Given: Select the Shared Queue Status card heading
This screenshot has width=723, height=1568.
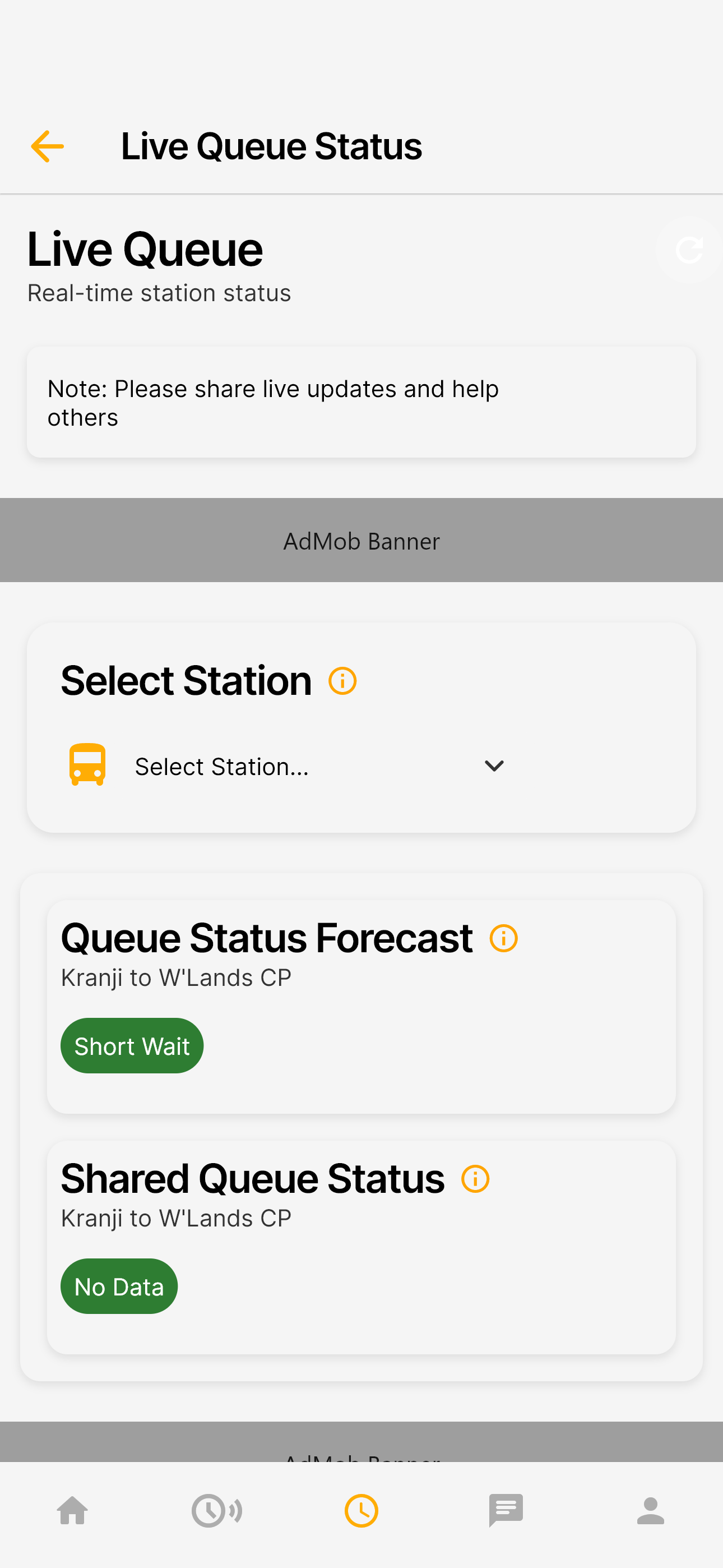Looking at the screenshot, I should pyautogui.click(x=253, y=1178).
